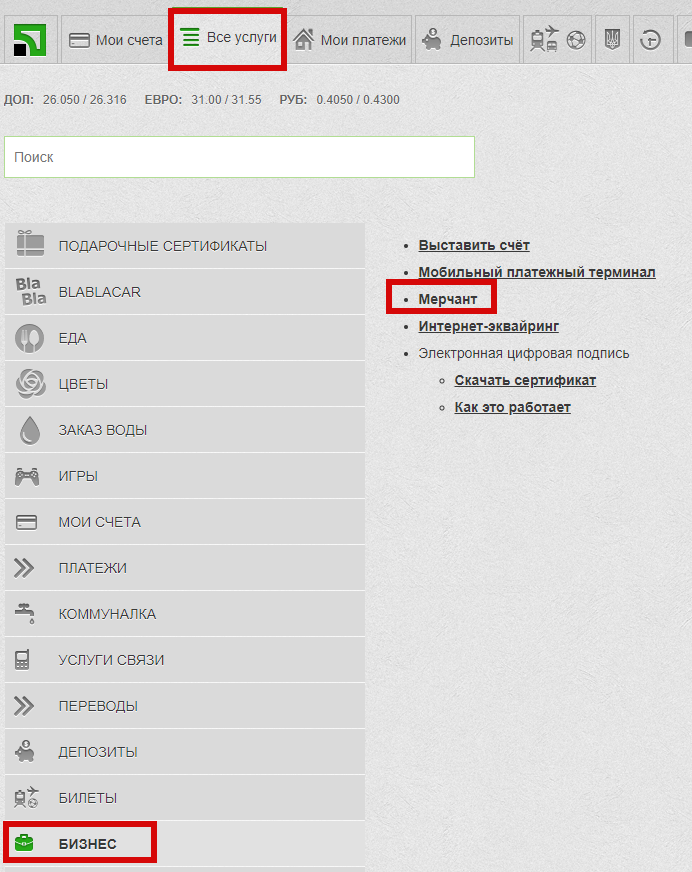
Task: Open the Все услуги tab
Action: pyautogui.click(x=229, y=38)
